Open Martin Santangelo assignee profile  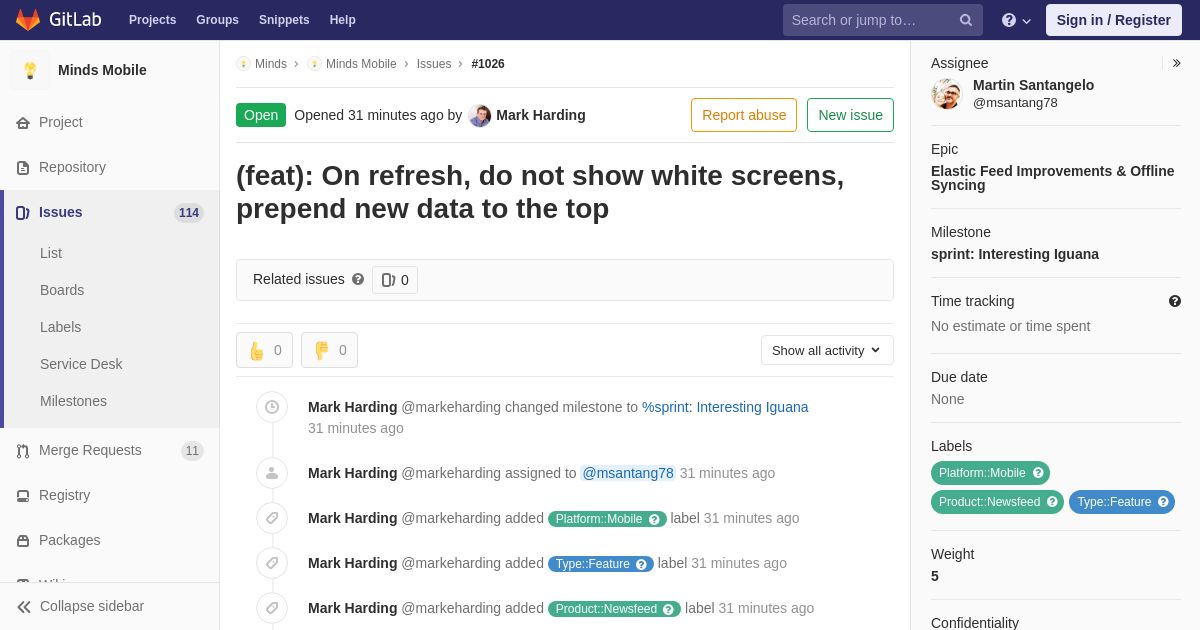[x=1033, y=85]
